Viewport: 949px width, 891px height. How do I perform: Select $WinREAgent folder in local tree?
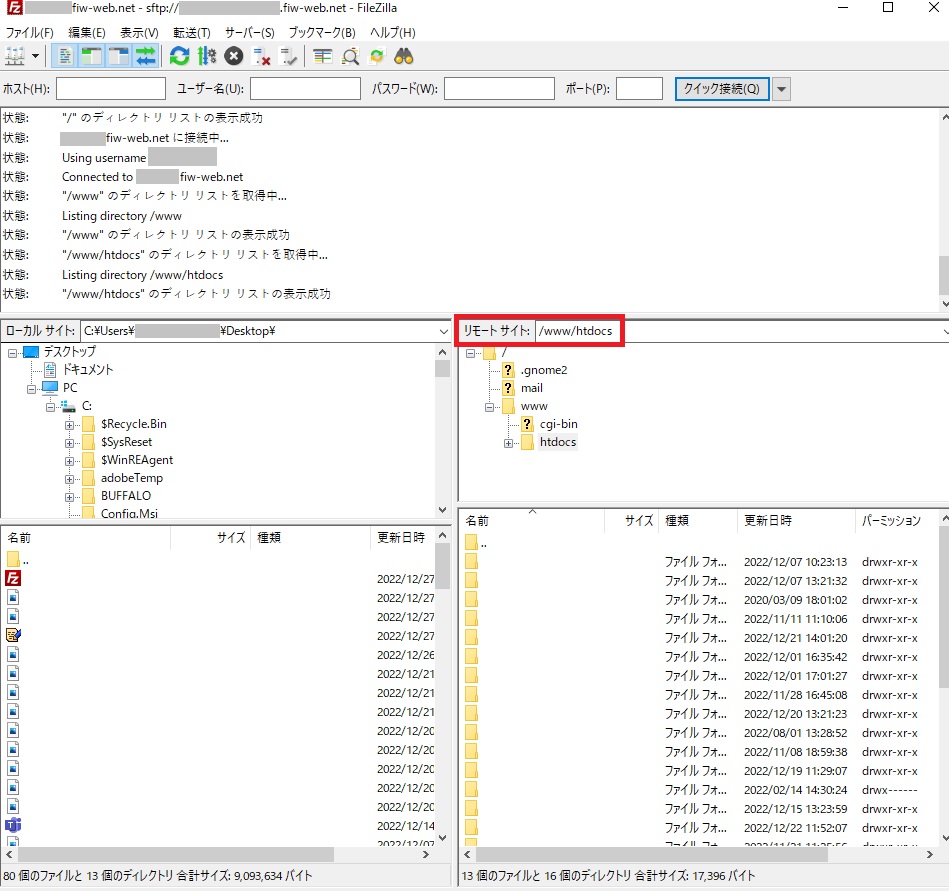pos(137,460)
